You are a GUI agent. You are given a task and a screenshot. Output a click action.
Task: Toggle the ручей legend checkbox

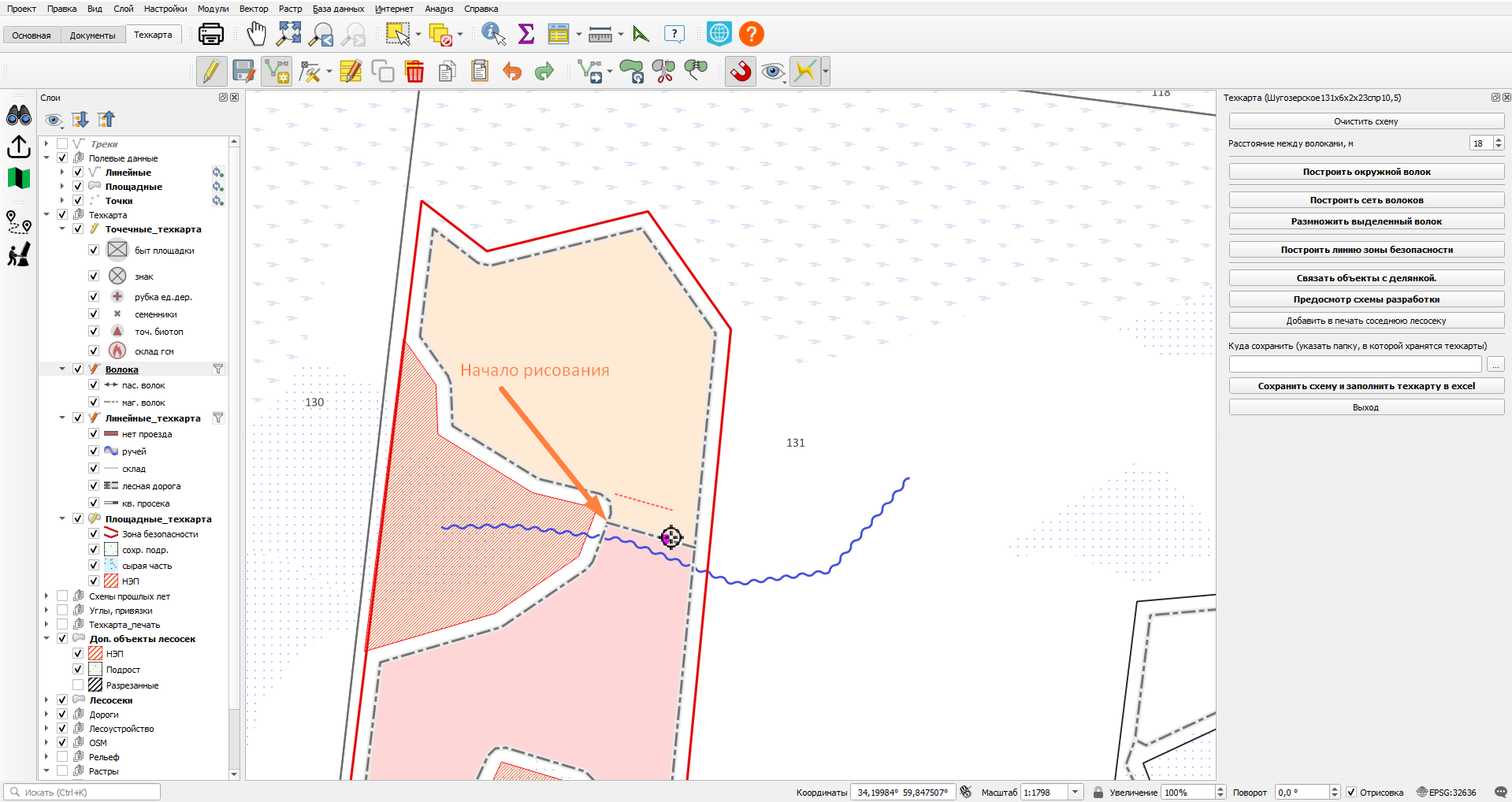click(94, 451)
